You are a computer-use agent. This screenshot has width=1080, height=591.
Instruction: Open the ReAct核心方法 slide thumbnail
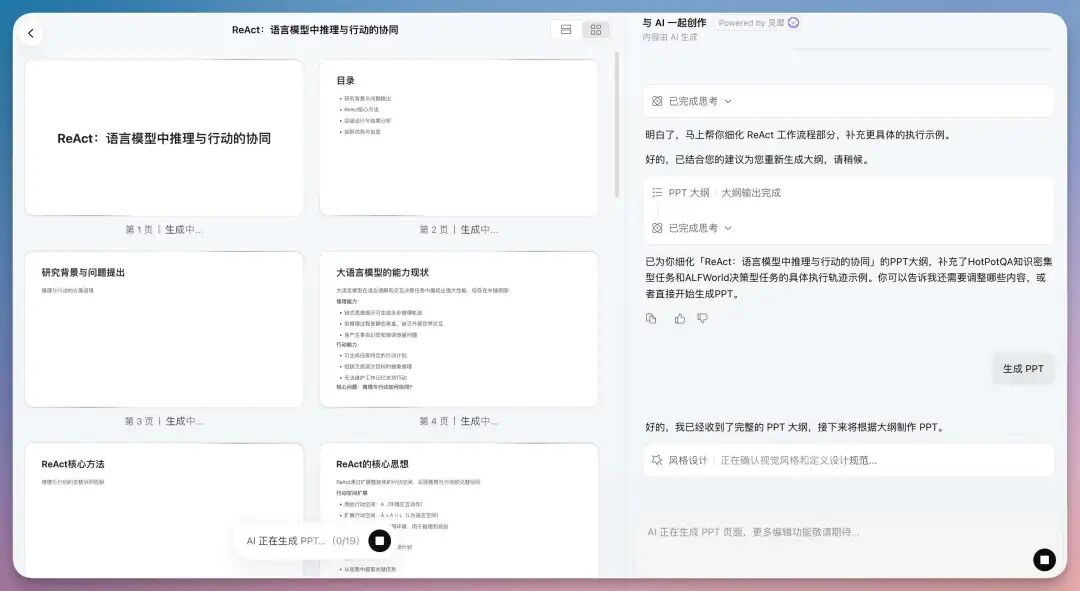(164, 510)
